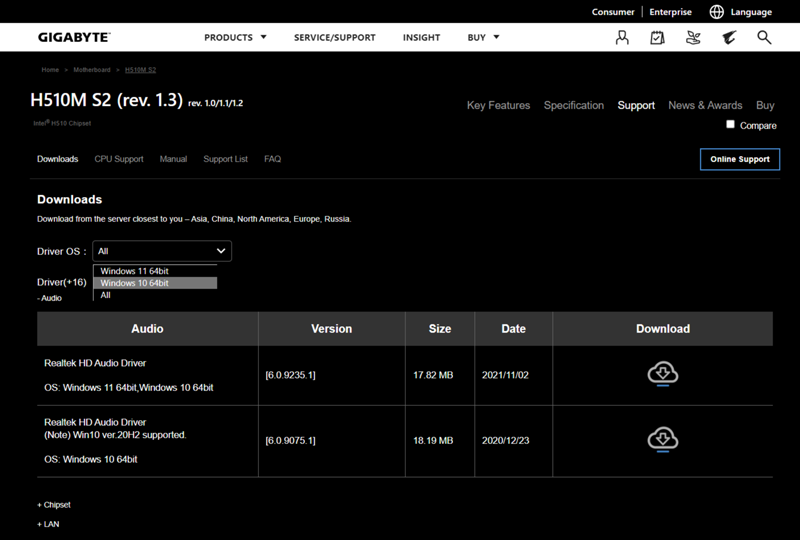Expand the BUY menu
The height and width of the screenshot is (540, 800).
(x=483, y=37)
